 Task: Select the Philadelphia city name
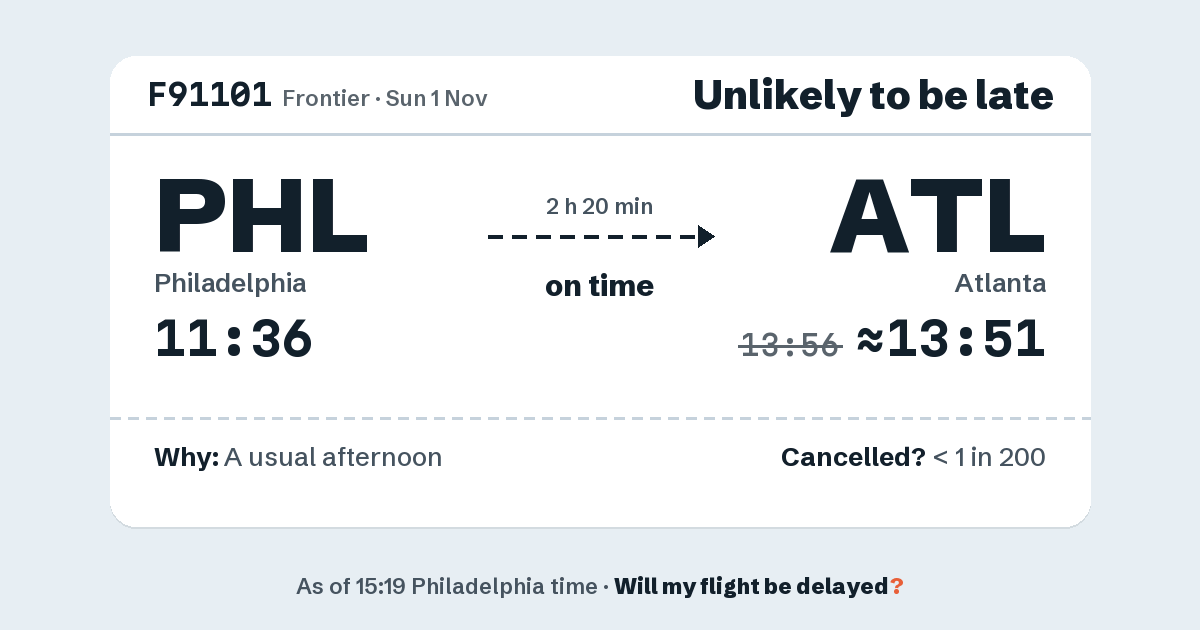pyautogui.click(x=230, y=284)
